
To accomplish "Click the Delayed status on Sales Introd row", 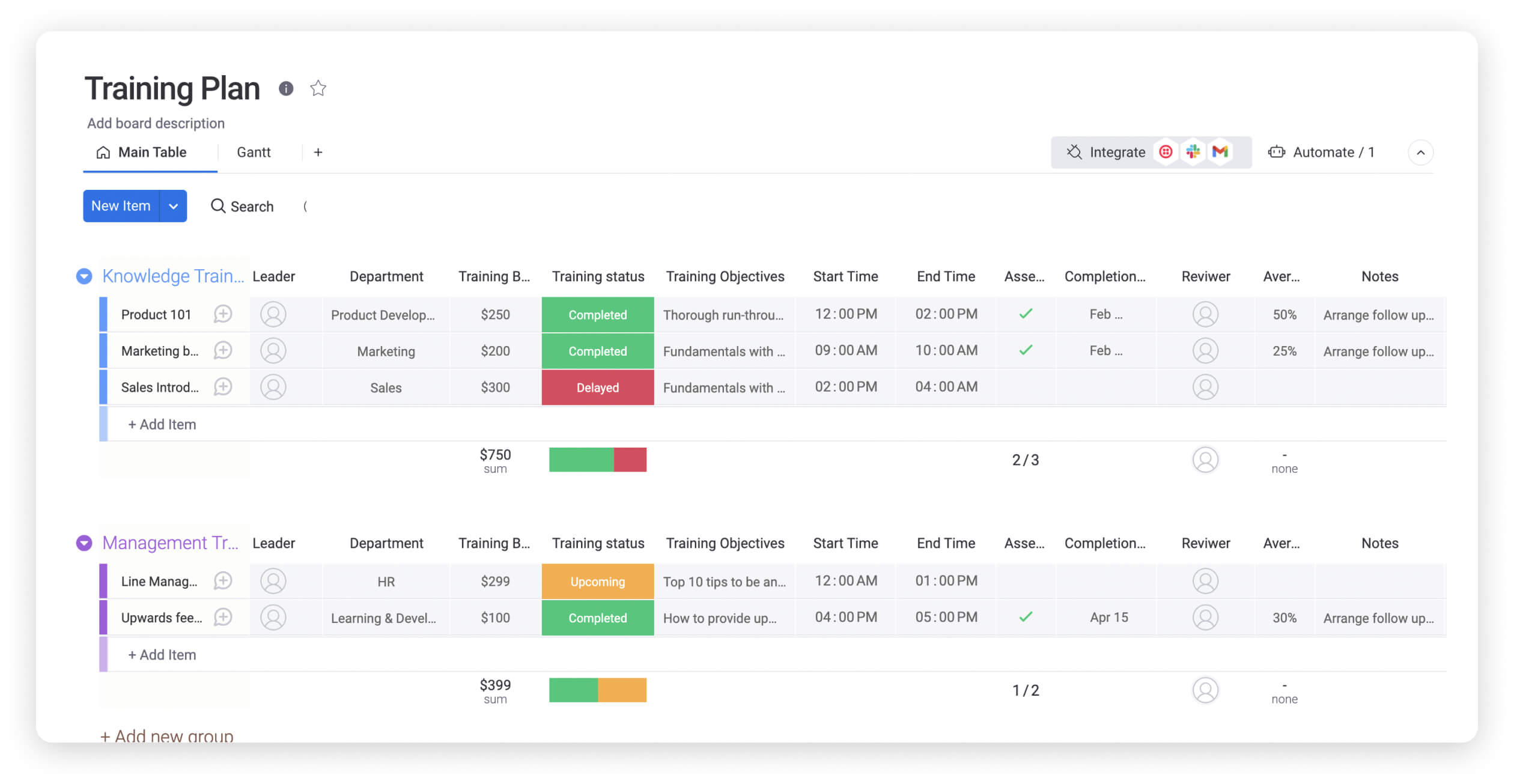I will pos(597,387).
